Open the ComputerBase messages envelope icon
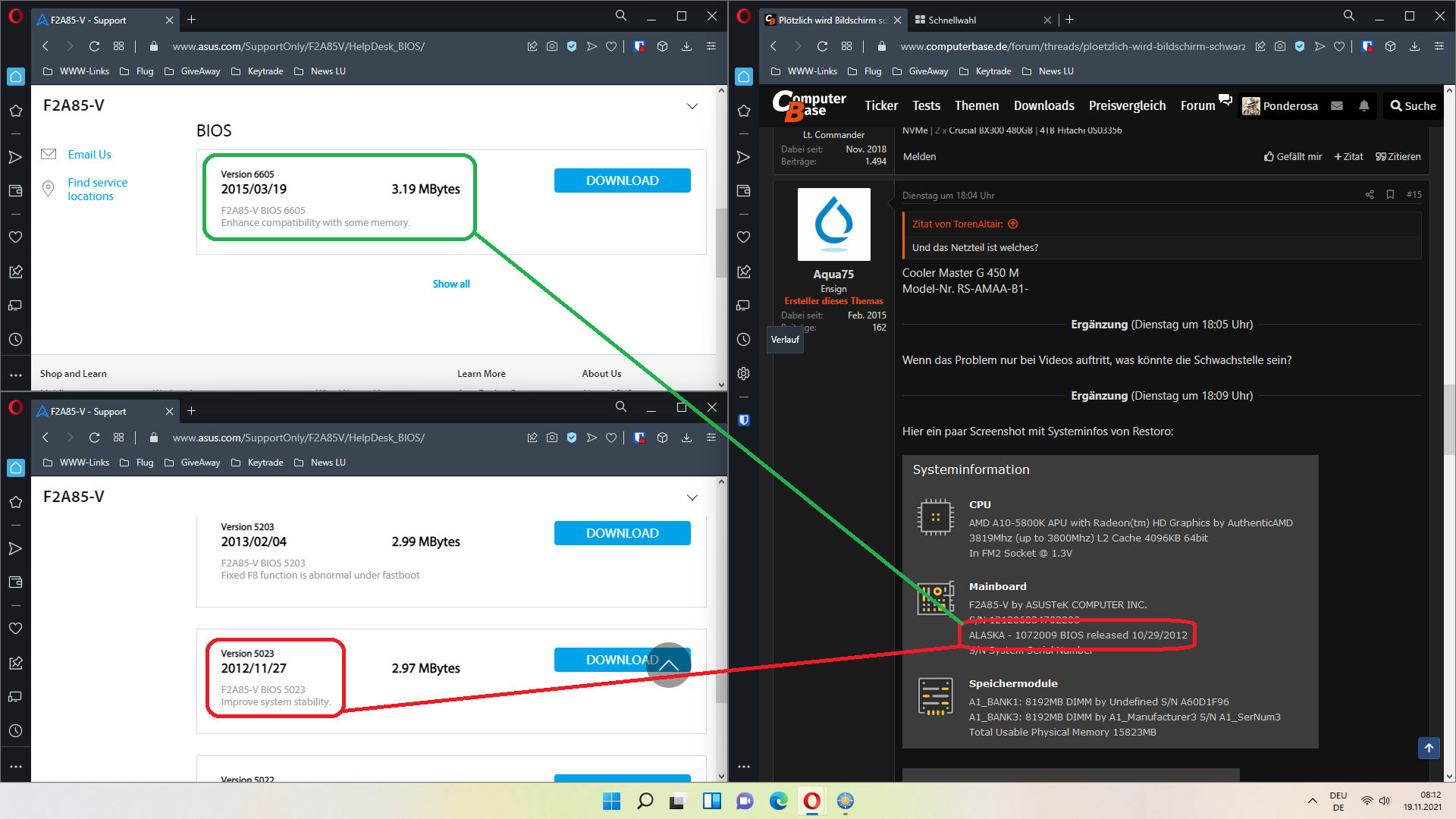 tap(1337, 106)
